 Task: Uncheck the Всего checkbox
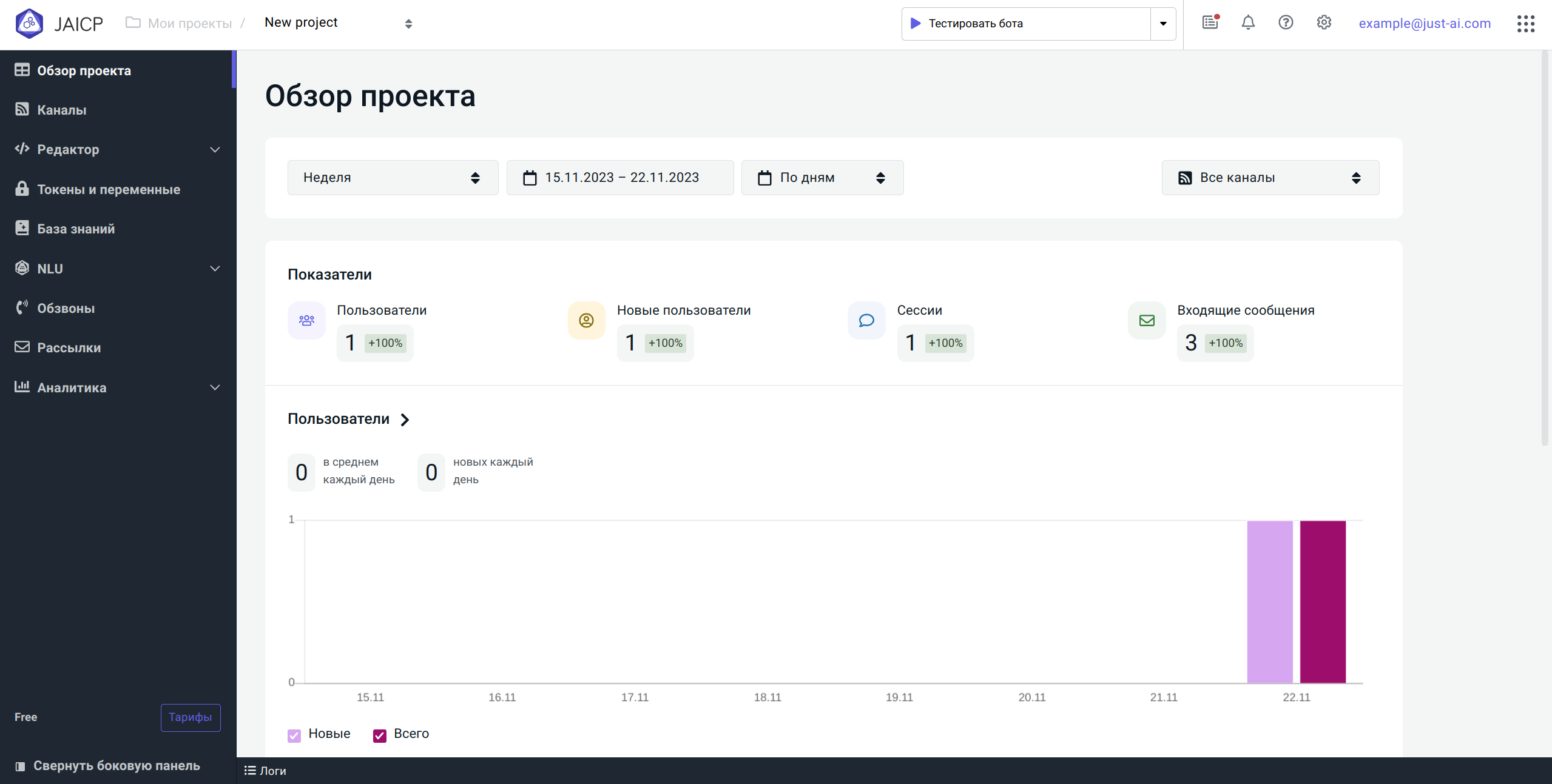click(380, 735)
